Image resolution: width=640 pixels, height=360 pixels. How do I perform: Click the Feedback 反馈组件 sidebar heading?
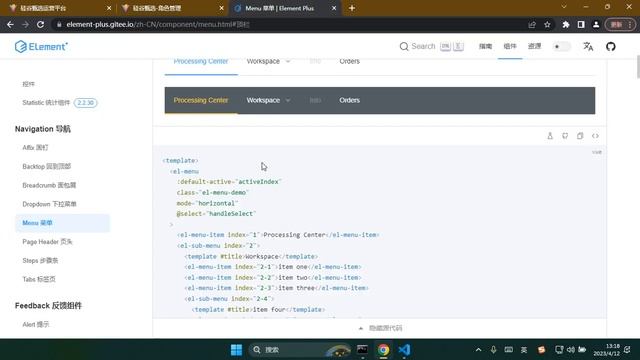(49, 306)
